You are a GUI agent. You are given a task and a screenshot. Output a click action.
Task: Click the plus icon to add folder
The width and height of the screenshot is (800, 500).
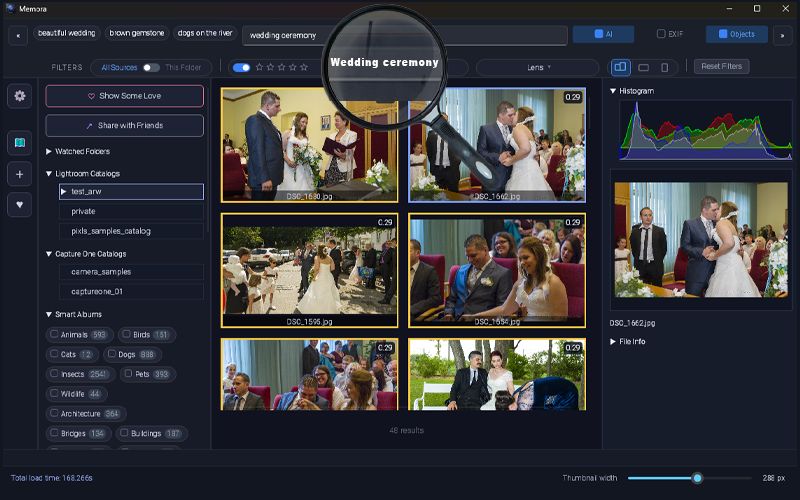[x=20, y=174]
